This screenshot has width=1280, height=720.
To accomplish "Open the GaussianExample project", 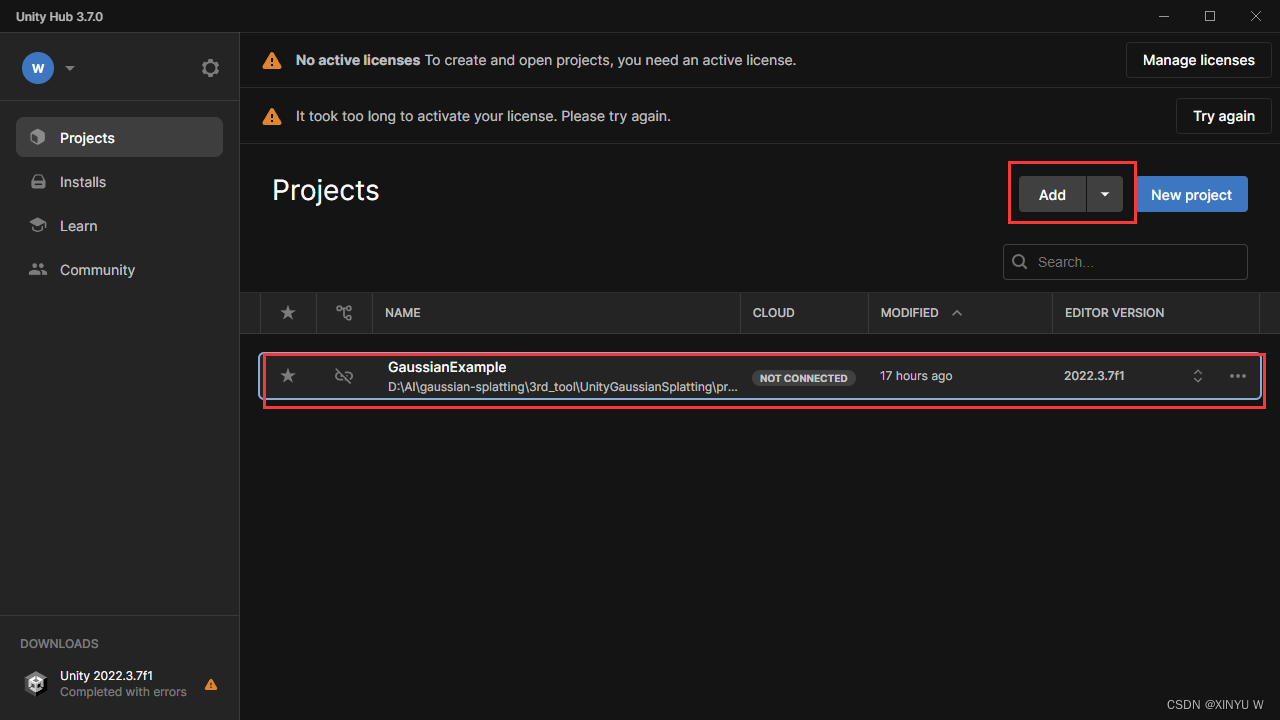I will 760,376.
